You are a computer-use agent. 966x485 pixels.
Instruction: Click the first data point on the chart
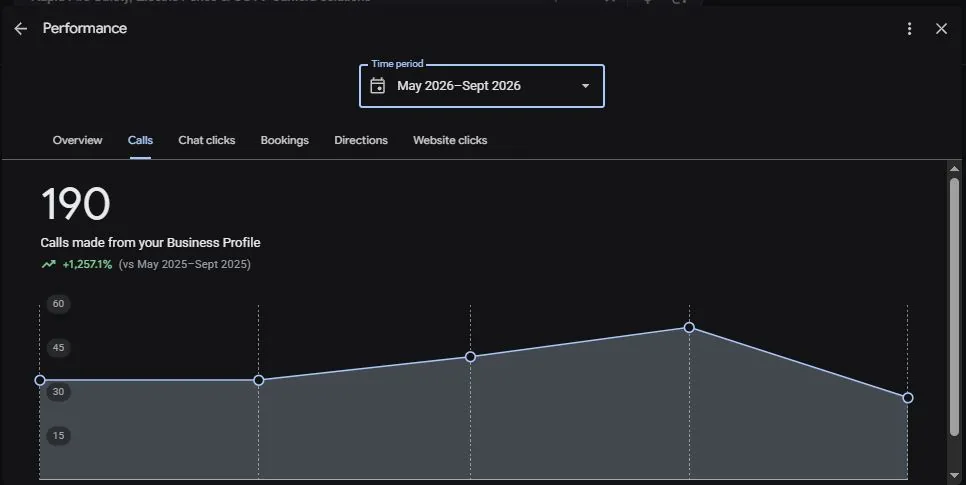pyautogui.click(x=40, y=380)
